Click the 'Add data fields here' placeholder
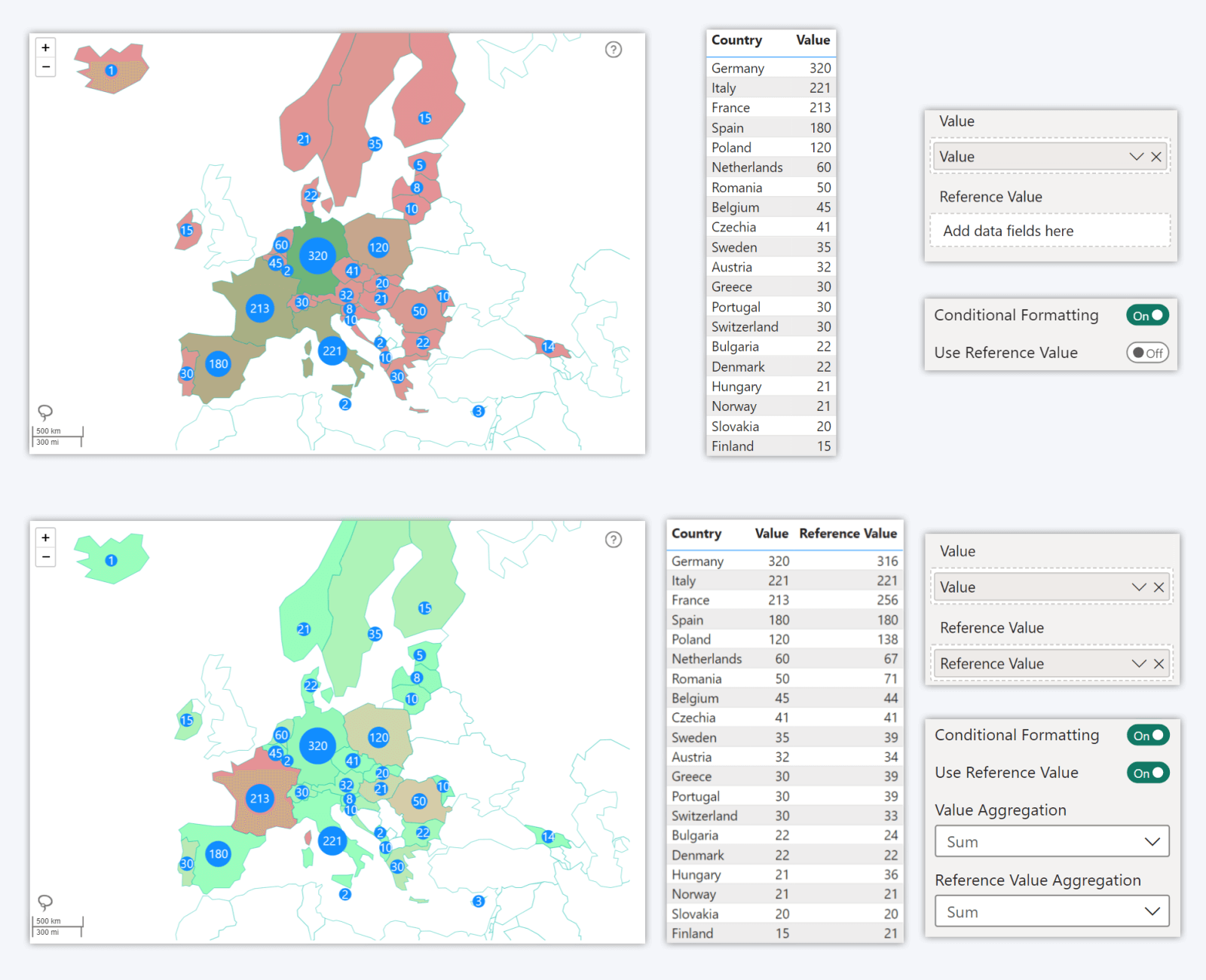 (x=1051, y=231)
